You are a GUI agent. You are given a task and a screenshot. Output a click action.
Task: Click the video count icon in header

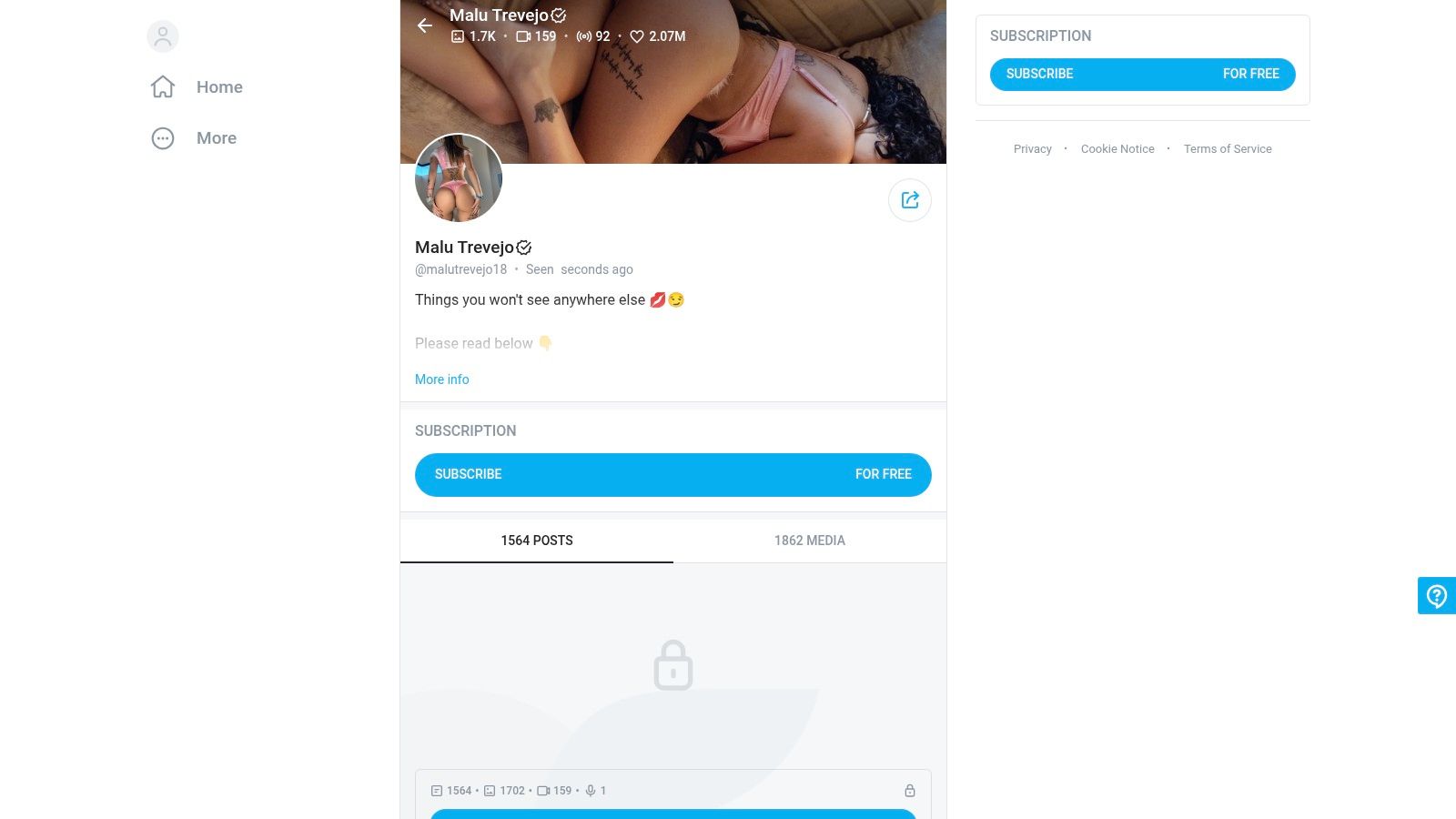[x=523, y=36]
